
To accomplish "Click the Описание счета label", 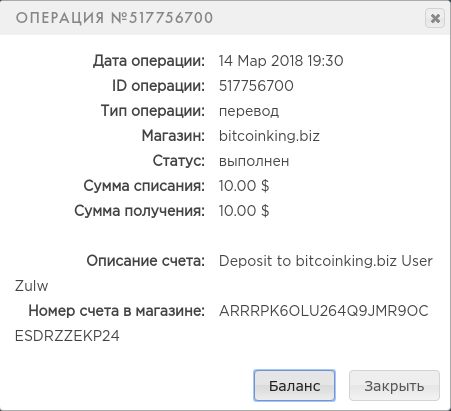I will (x=146, y=261).
